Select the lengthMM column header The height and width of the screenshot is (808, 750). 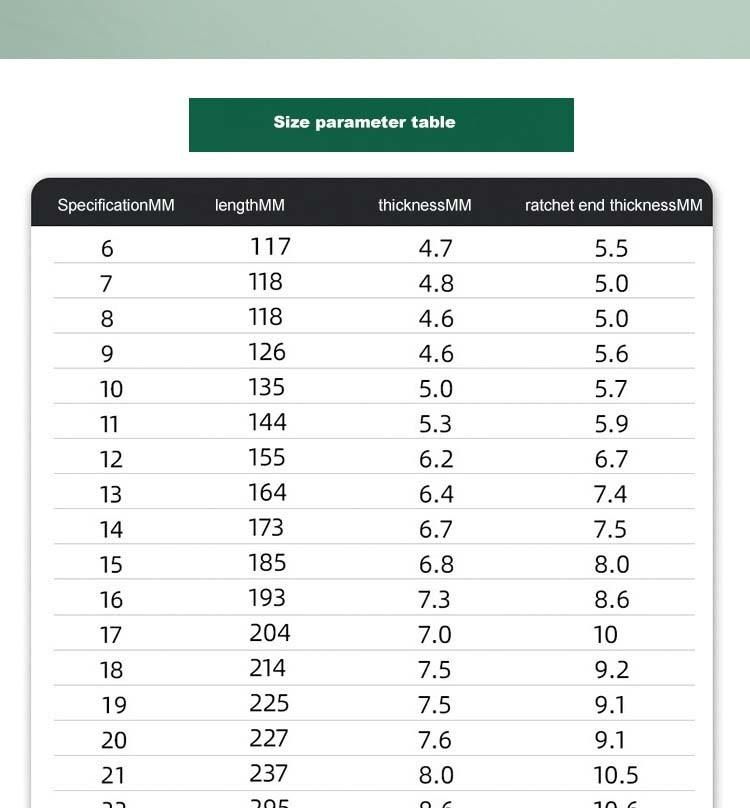pos(249,205)
